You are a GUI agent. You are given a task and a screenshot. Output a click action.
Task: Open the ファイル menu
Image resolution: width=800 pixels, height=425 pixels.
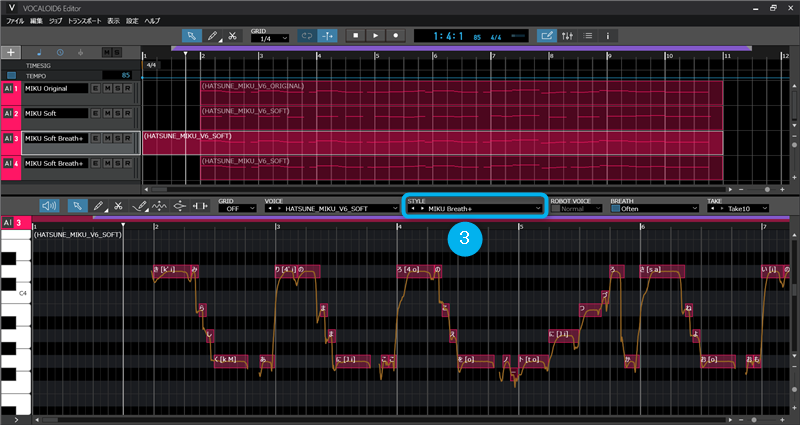pyautogui.click(x=15, y=21)
